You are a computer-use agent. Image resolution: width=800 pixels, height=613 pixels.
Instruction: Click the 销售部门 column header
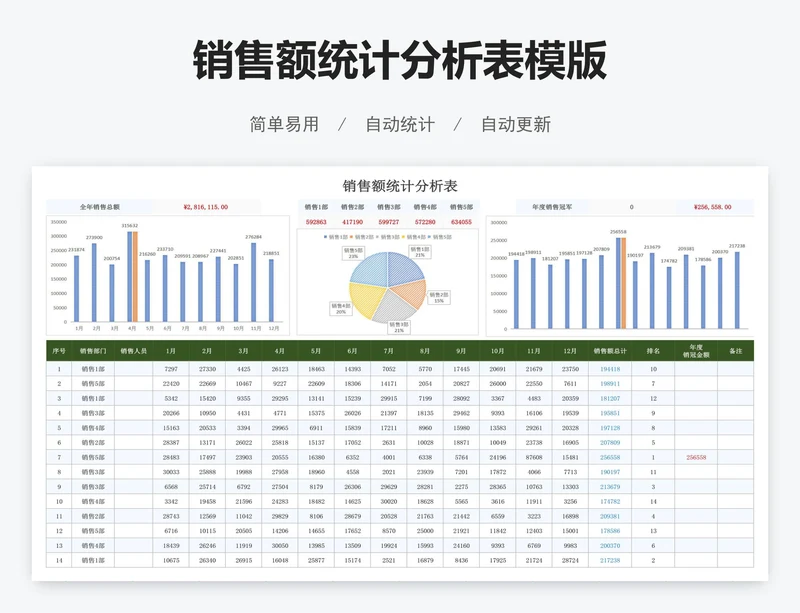pos(93,351)
